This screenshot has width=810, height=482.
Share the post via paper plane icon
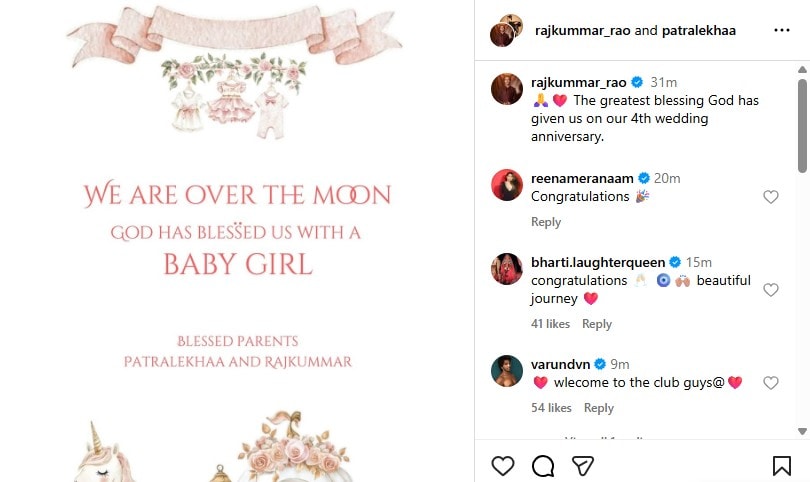pos(583,465)
